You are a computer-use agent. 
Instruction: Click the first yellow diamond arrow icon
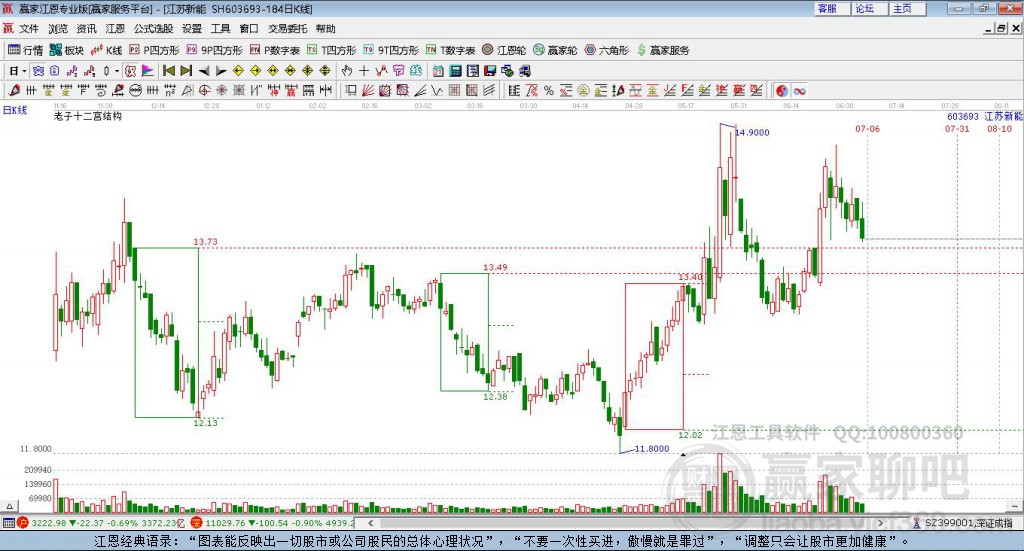coord(238,71)
